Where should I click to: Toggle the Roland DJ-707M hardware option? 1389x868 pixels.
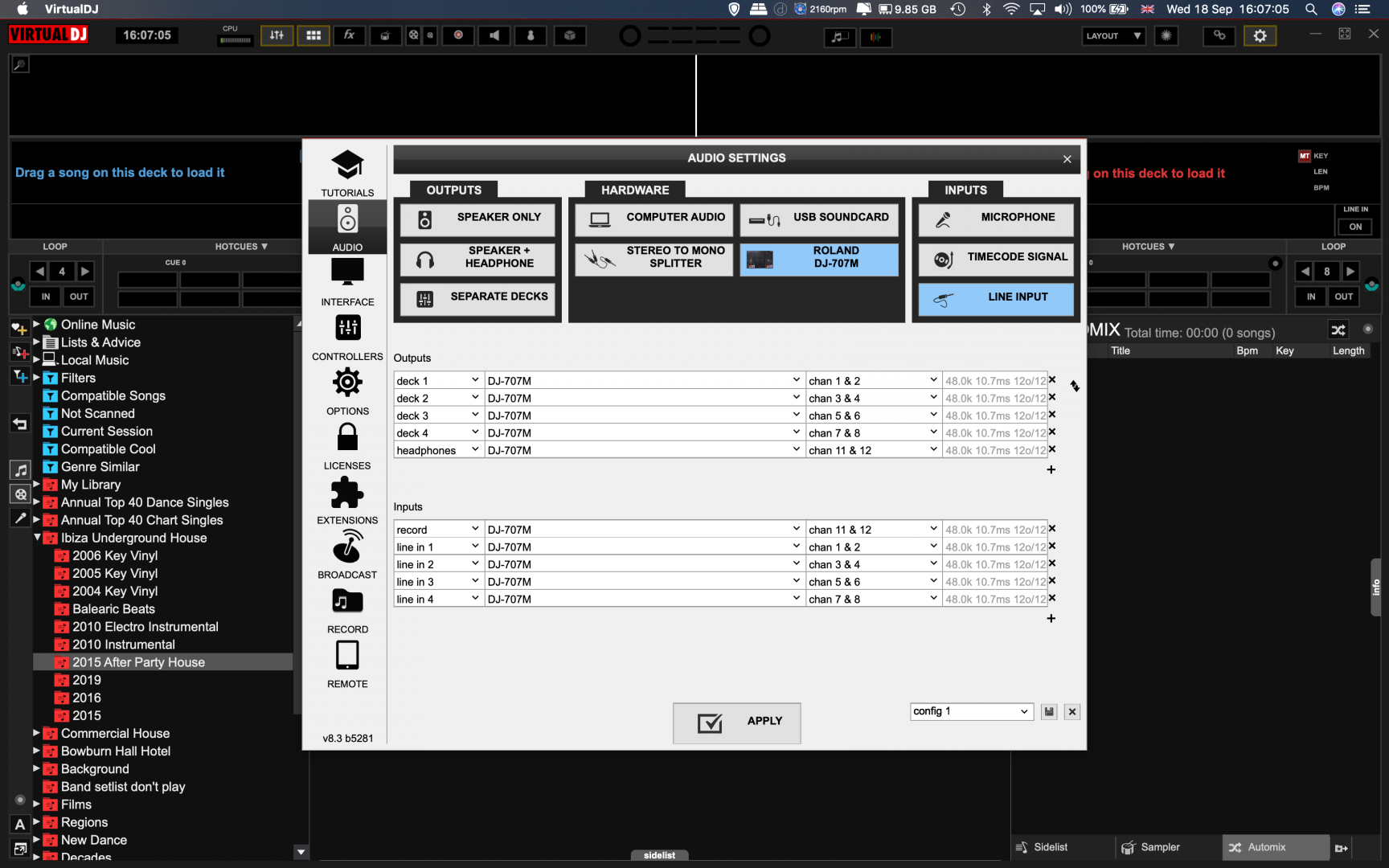coord(819,259)
